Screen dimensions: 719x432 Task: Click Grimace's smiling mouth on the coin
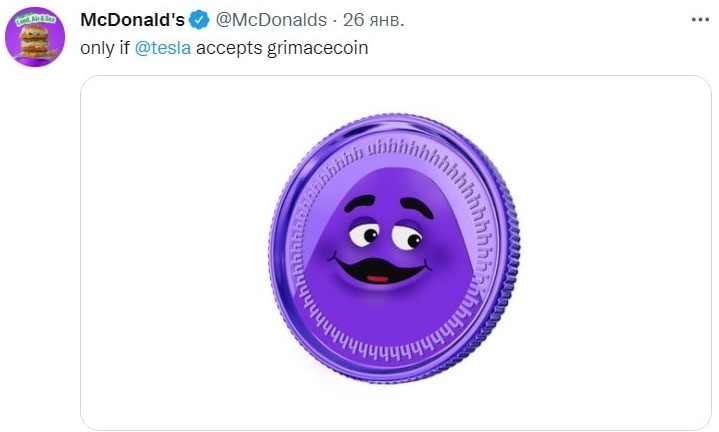coord(380,270)
